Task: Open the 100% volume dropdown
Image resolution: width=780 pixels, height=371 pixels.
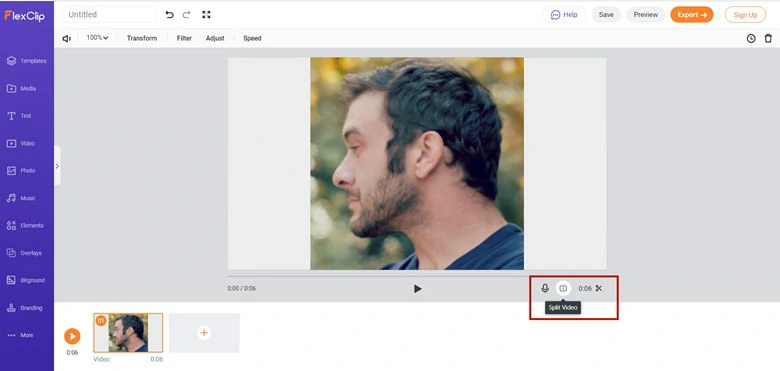Action: (98, 38)
